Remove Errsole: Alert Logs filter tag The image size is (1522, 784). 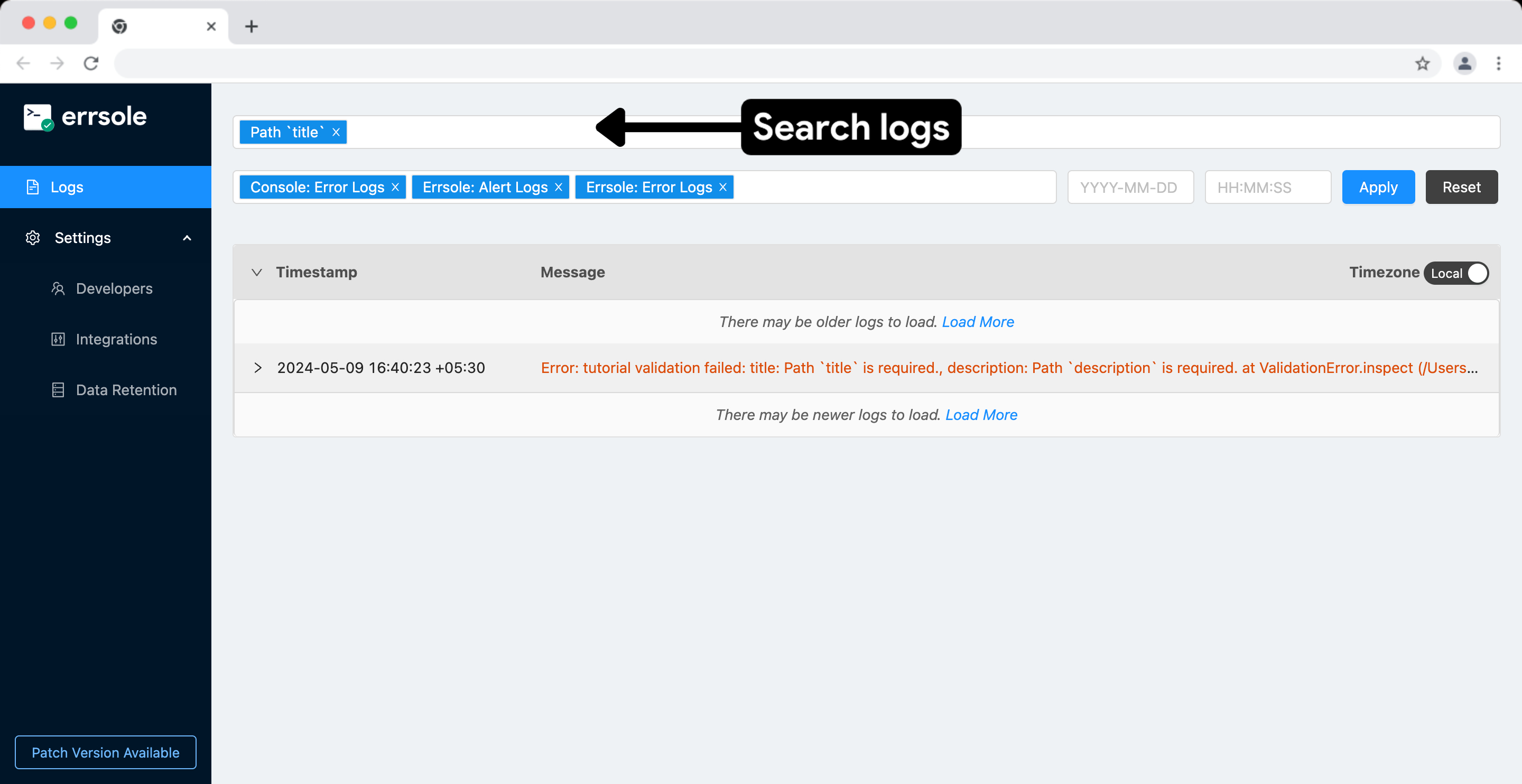(559, 188)
